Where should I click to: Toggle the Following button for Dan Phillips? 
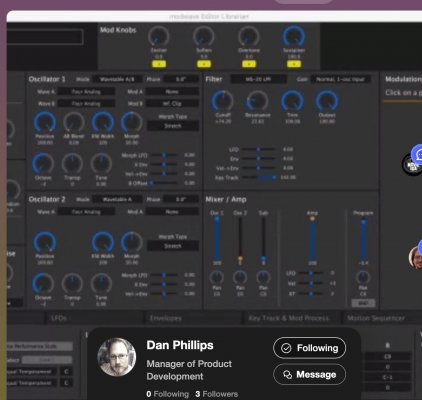[x=309, y=348]
